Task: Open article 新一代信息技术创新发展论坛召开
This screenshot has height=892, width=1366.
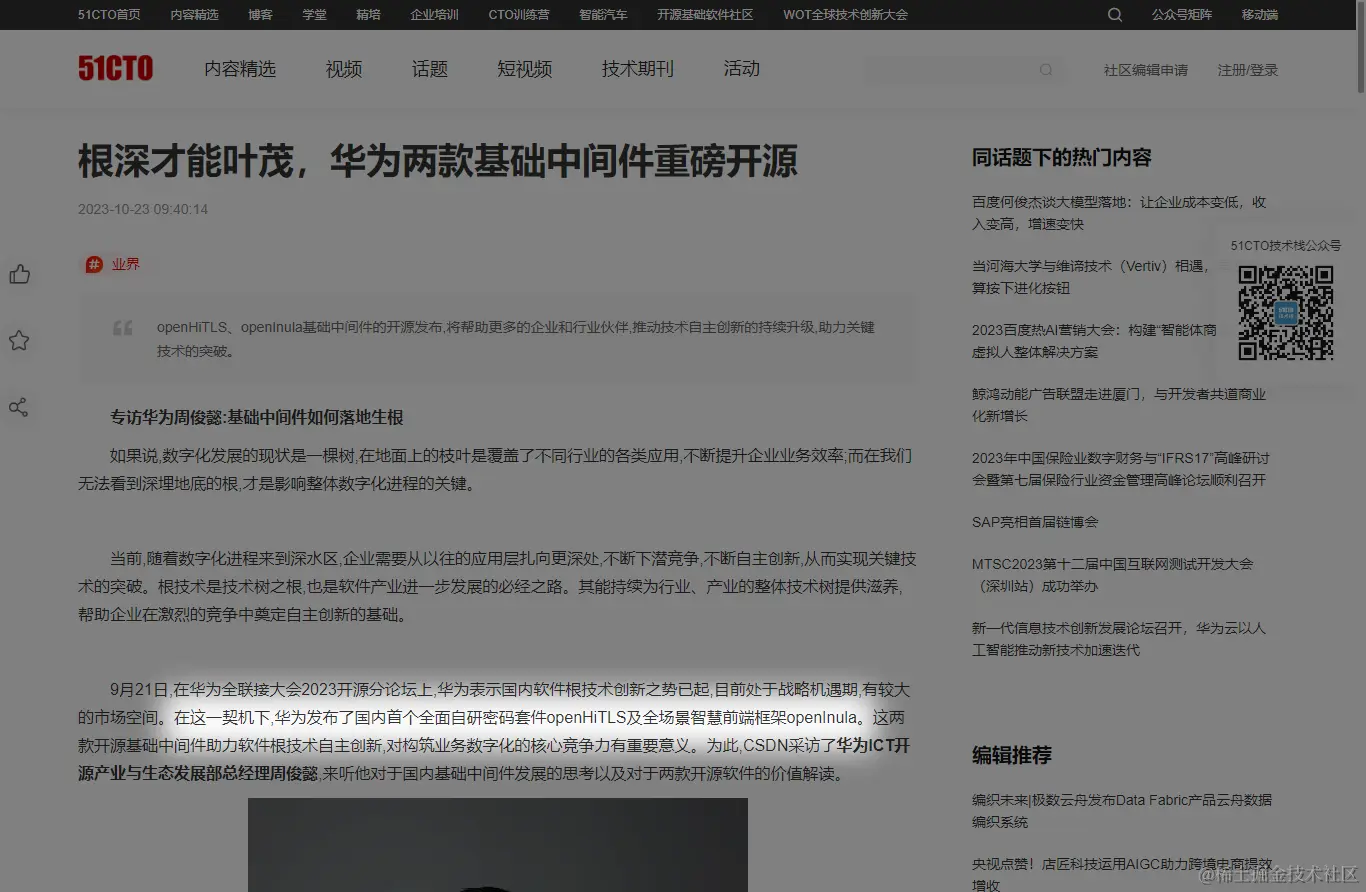Action: [x=1119, y=639]
